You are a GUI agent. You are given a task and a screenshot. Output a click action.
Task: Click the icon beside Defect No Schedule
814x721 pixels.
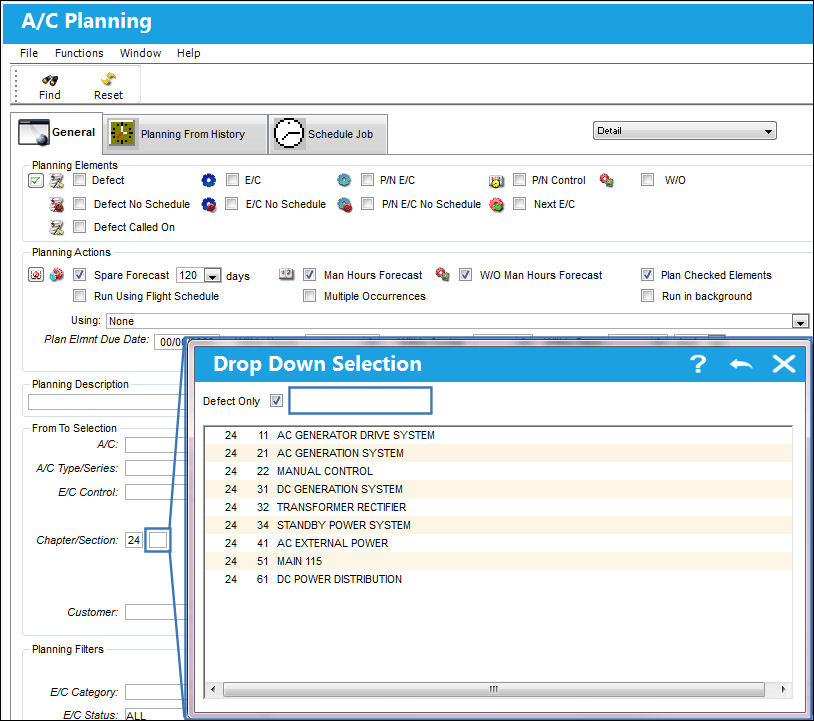point(57,204)
